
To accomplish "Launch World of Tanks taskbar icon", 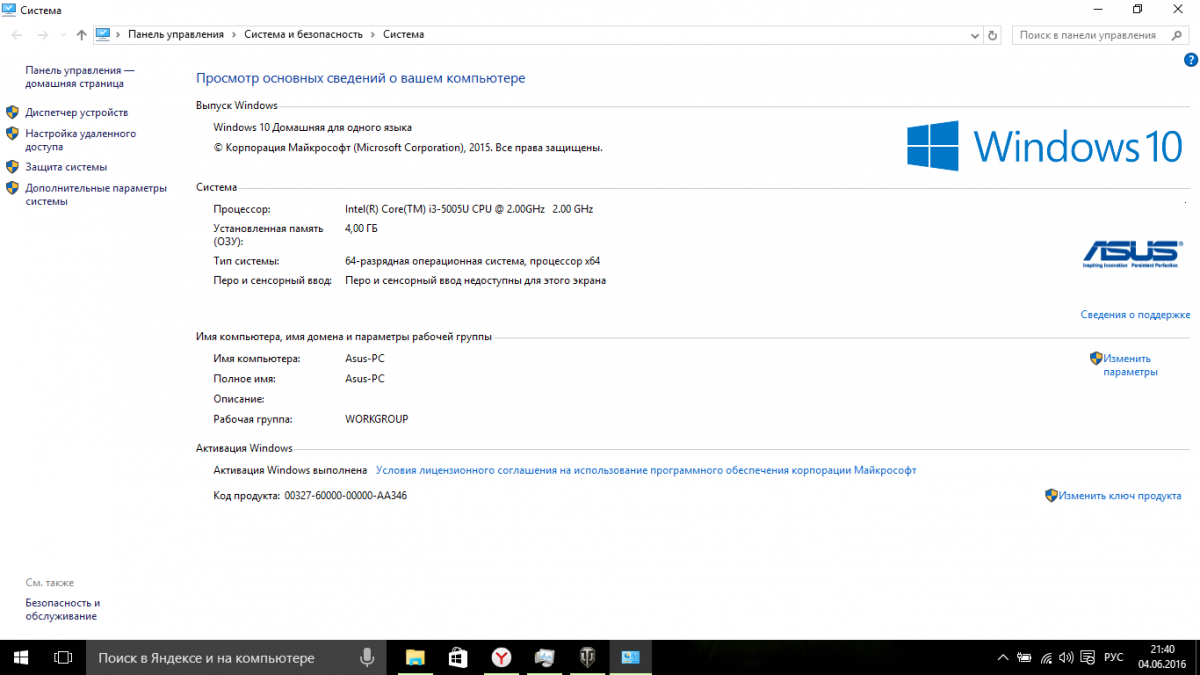I will (587, 657).
